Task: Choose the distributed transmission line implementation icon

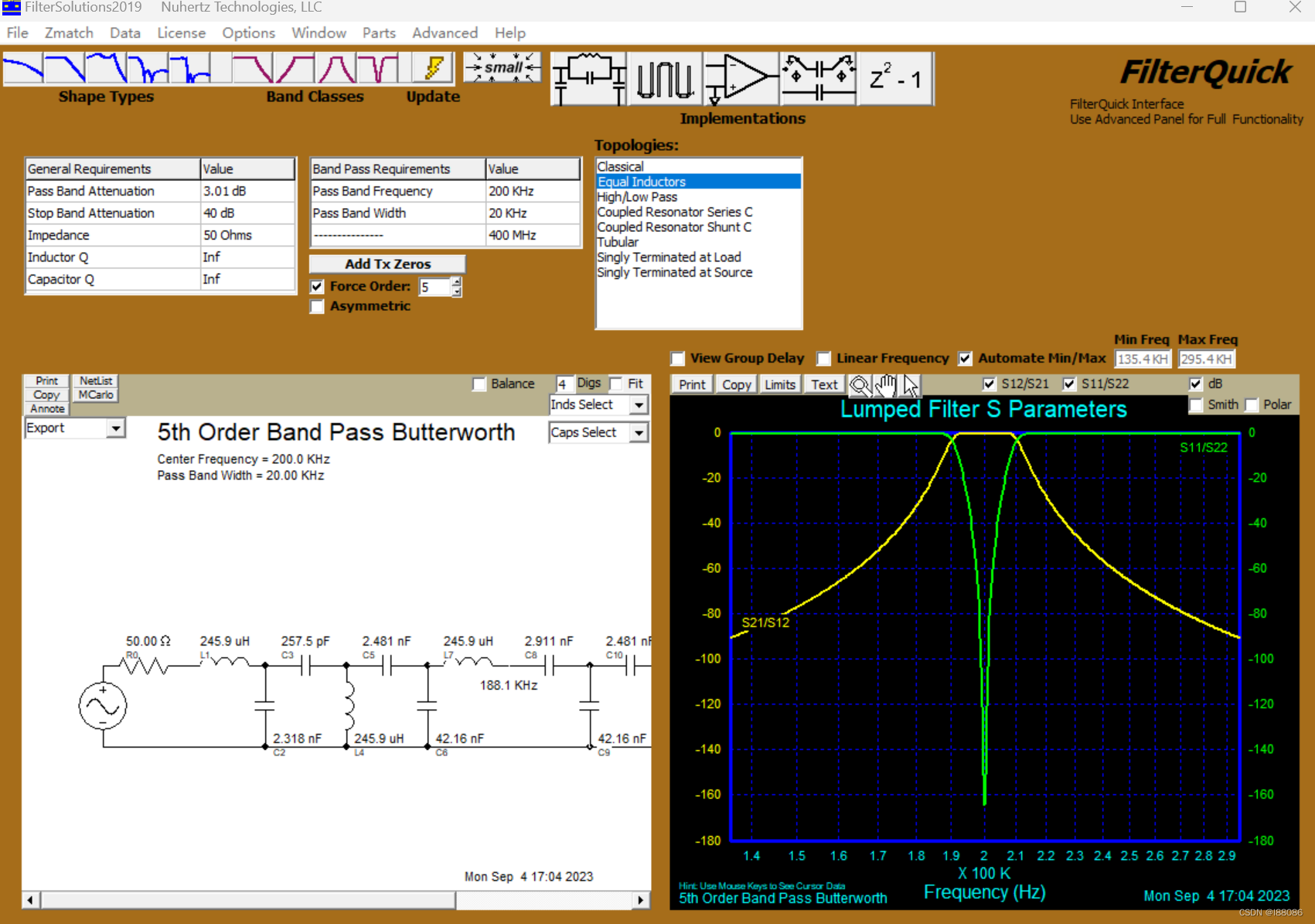Action: [665, 78]
